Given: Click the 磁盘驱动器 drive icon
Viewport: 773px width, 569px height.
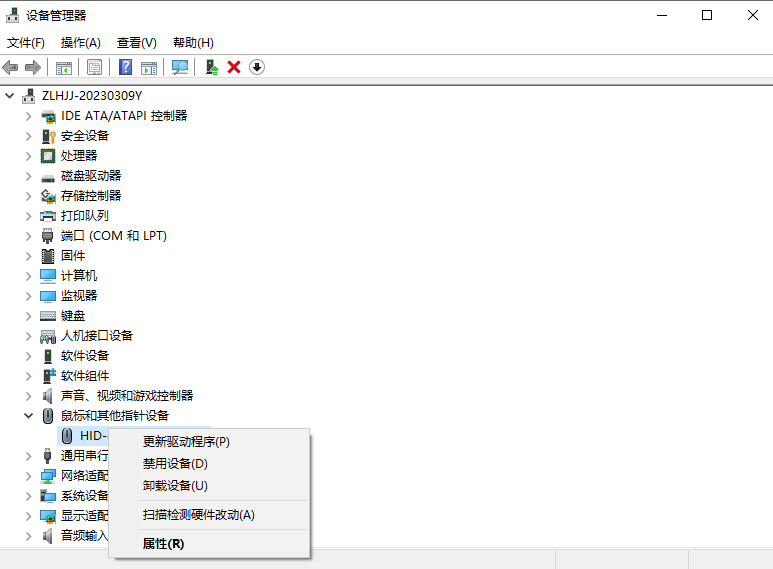Looking at the screenshot, I should 48,178.
